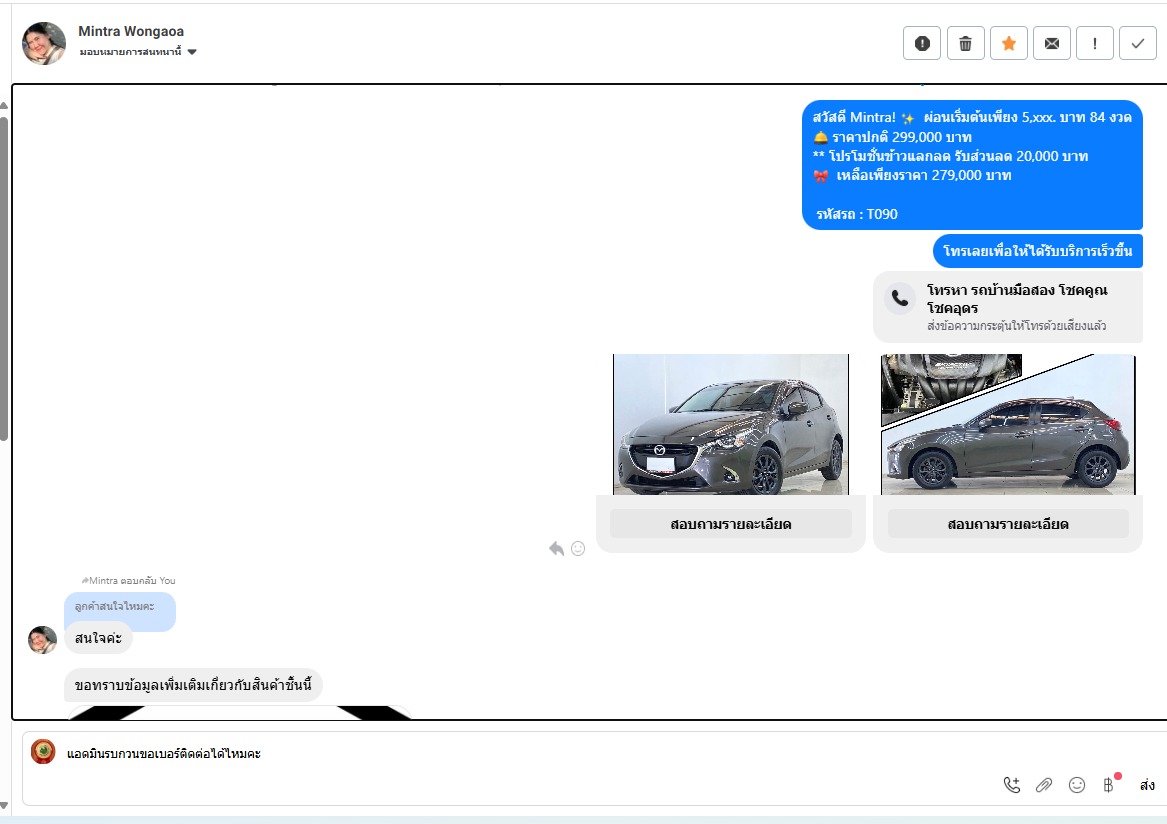Viewport: 1167px width, 824px height.
Task: Reply to message using the arrow icon
Action: [x=556, y=548]
